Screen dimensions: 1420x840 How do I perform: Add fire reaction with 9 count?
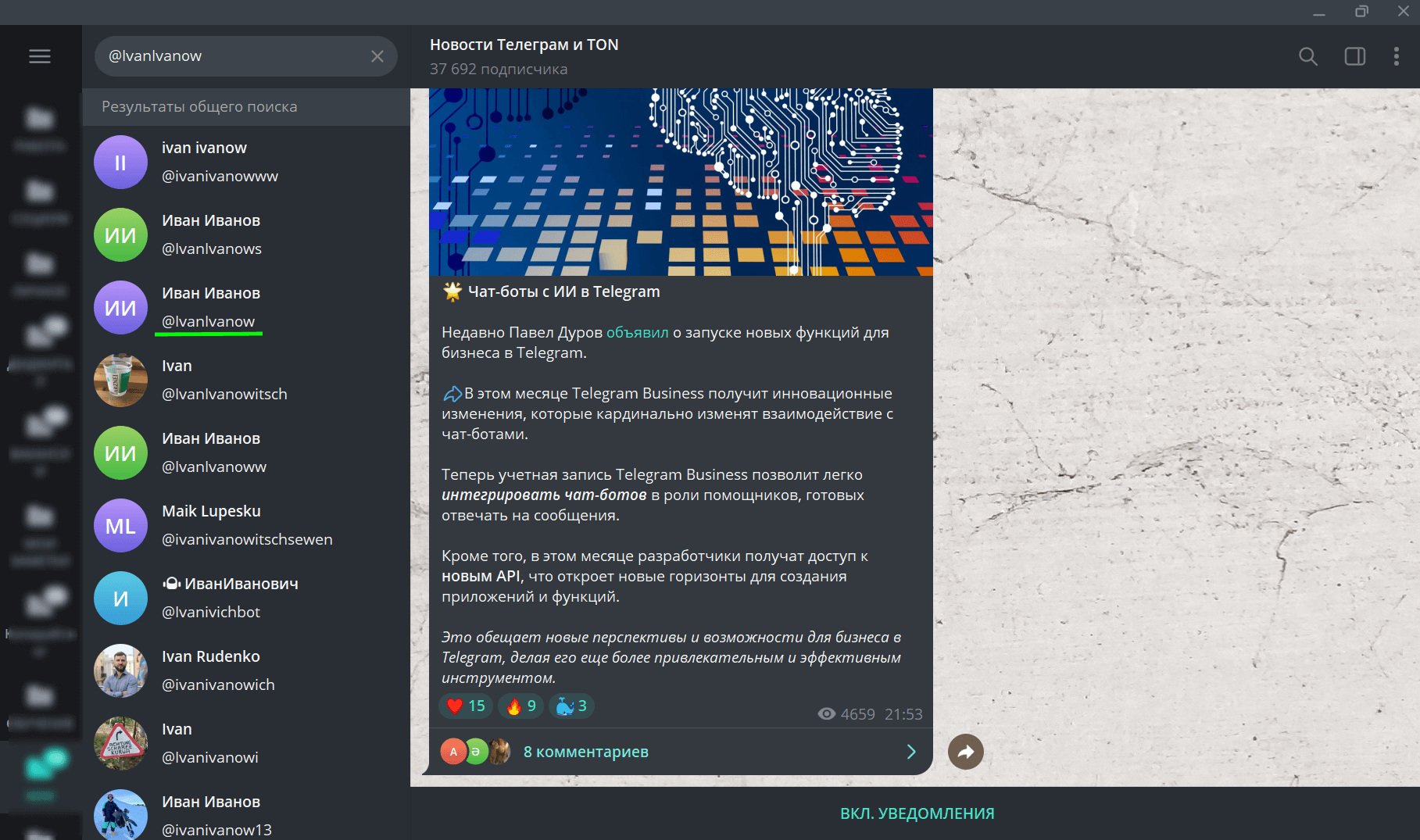[x=521, y=706]
